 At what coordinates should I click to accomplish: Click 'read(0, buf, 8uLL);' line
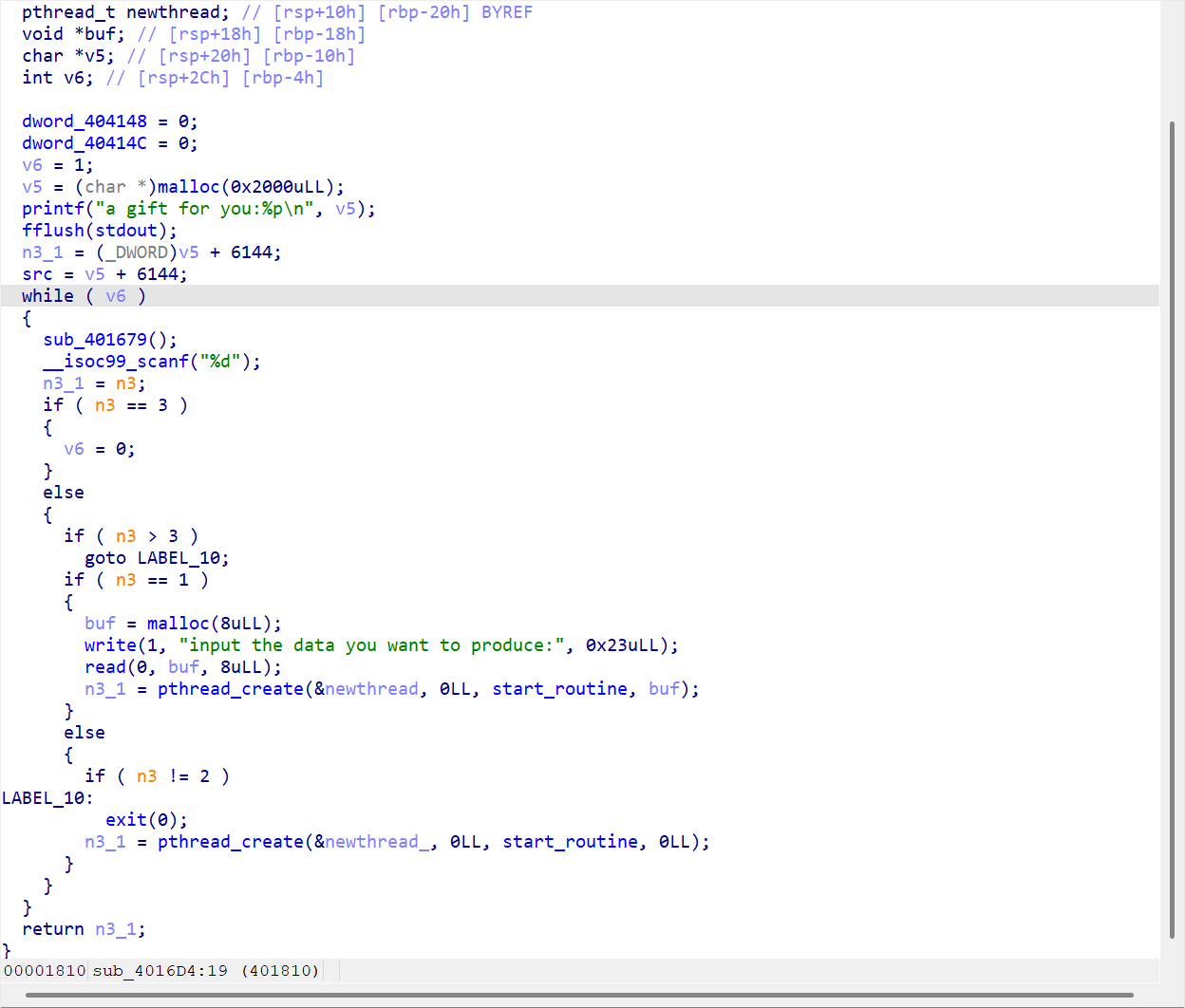(183, 667)
